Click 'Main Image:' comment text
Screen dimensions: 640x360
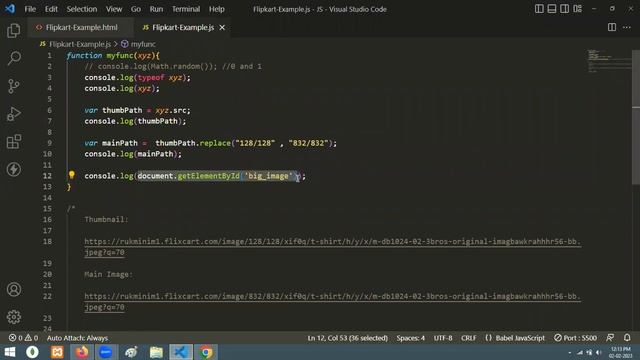(x=108, y=274)
